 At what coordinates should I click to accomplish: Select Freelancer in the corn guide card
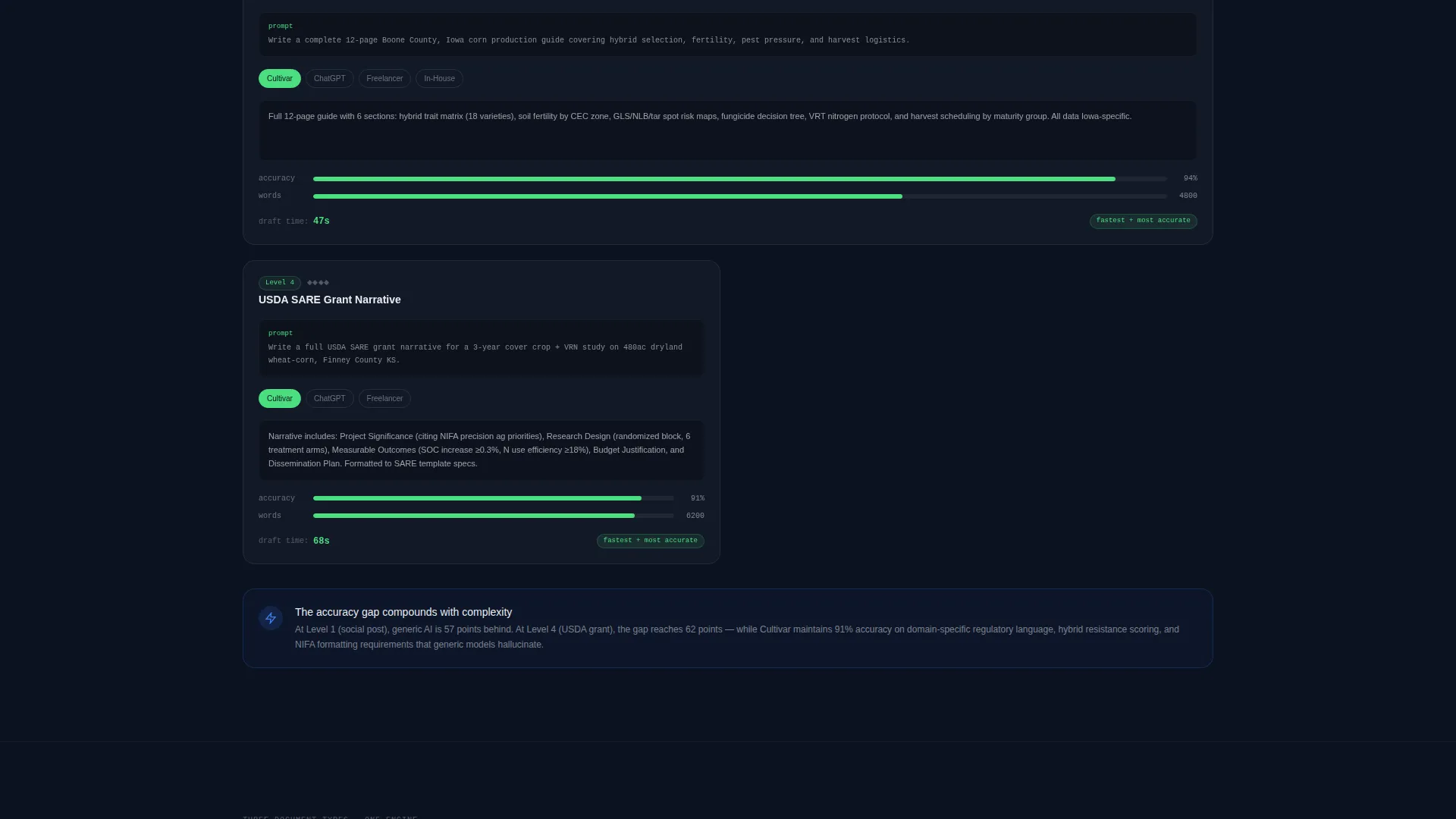(384, 79)
